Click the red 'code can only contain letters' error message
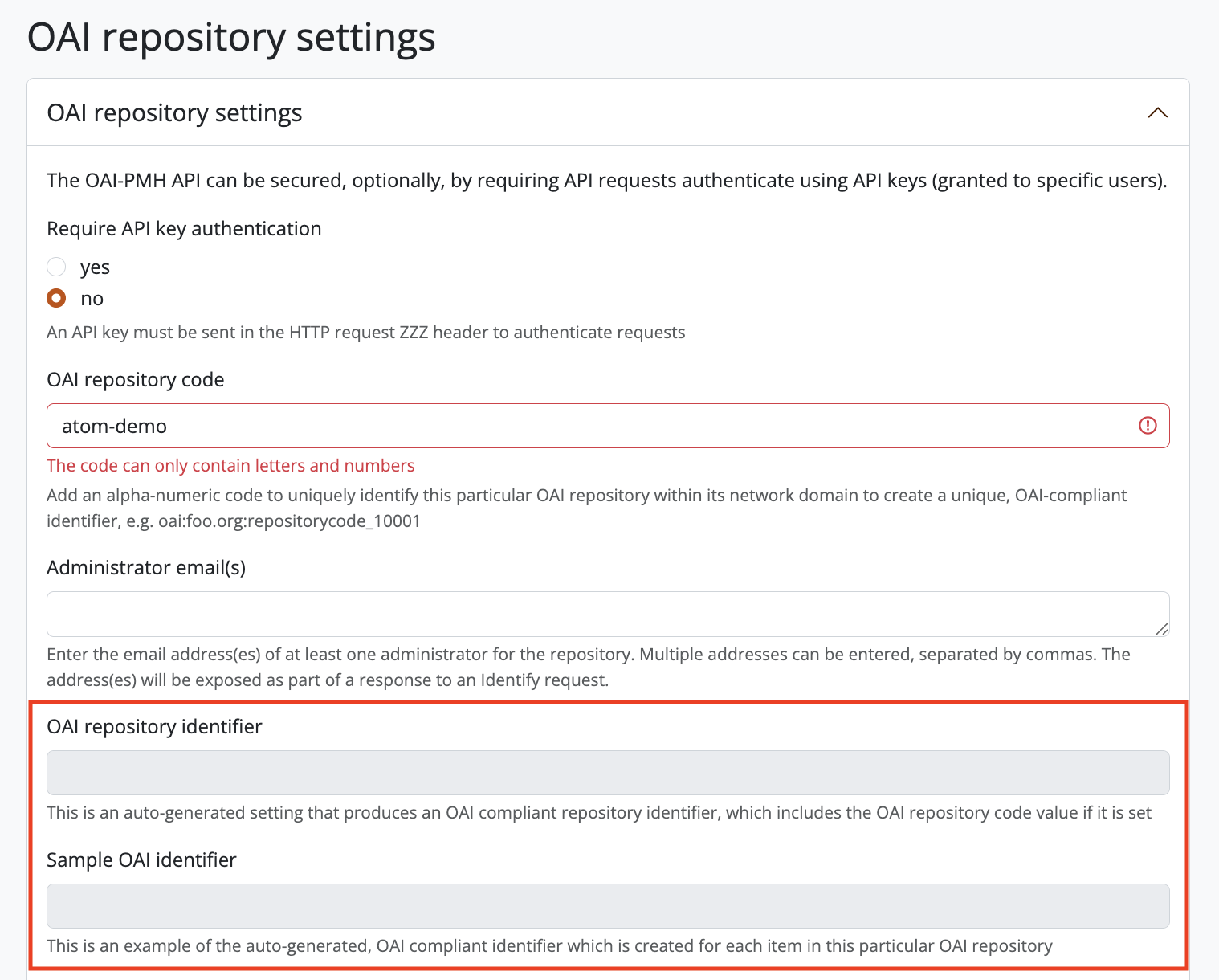 (230, 466)
